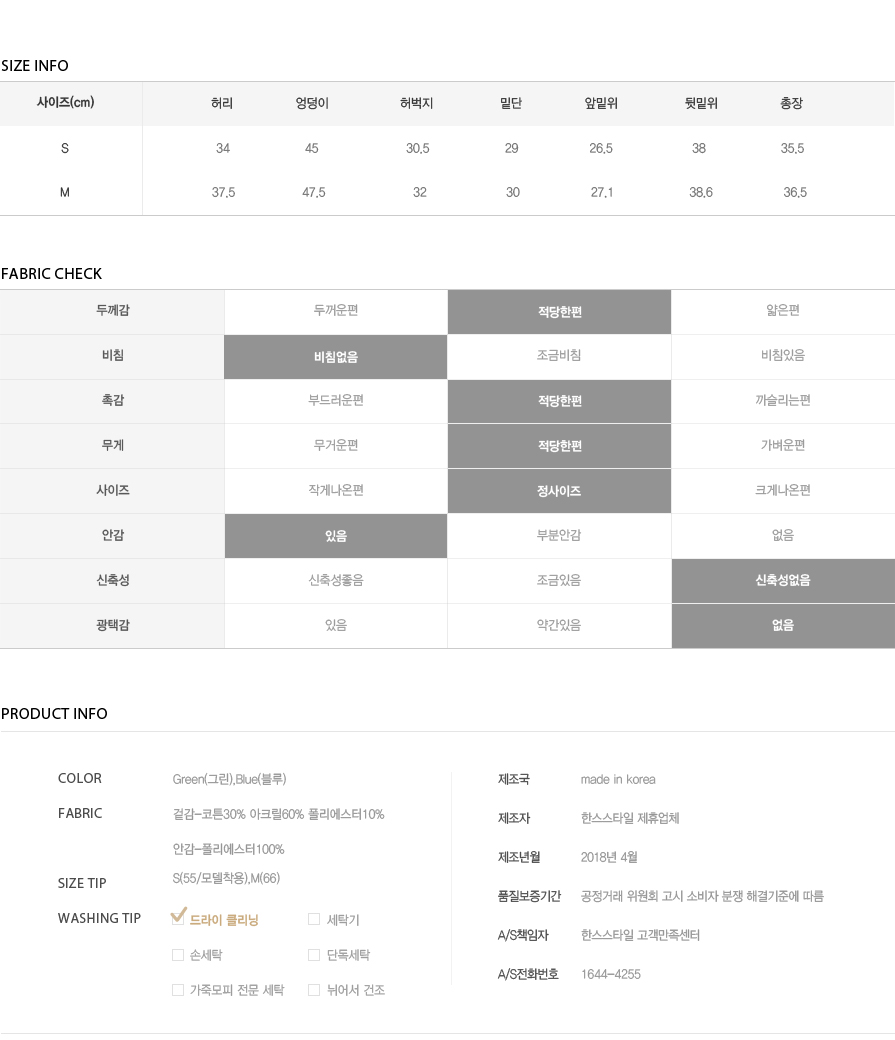
Task: Click the 총장 column header
Action: [x=792, y=103]
